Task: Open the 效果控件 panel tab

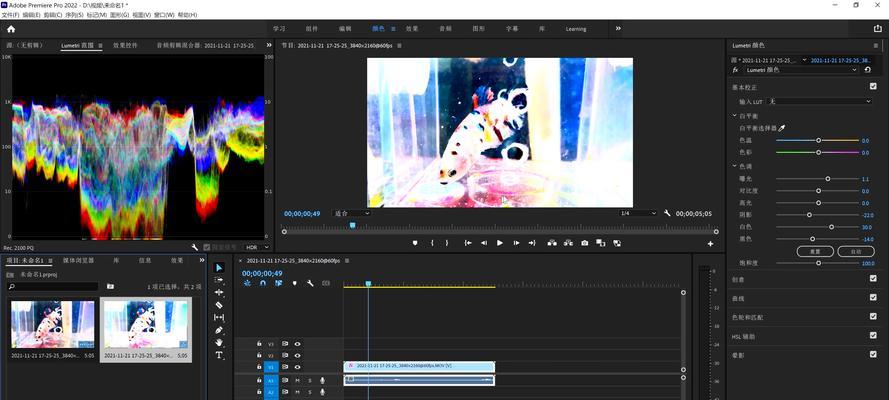Action: [x=125, y=45]
